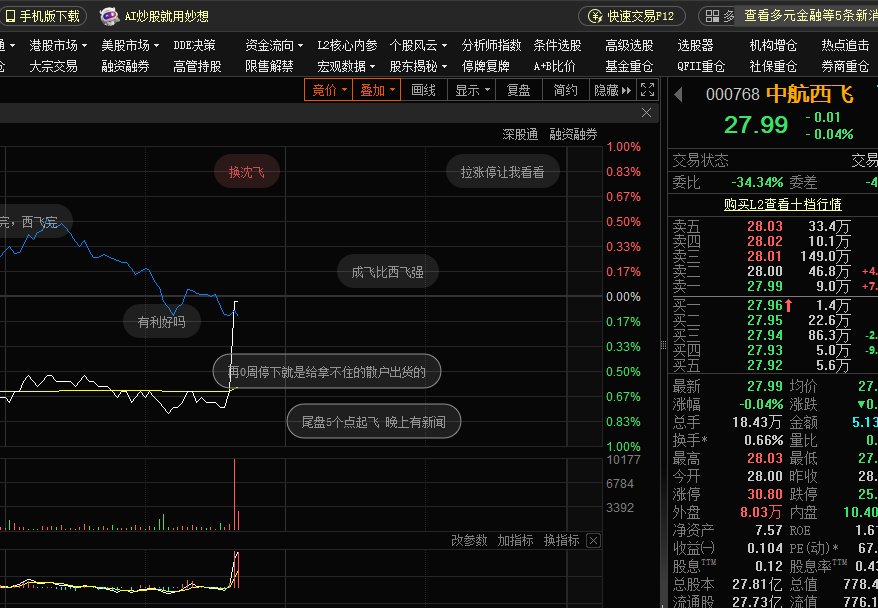The image size is (878, 608).
Task: Click the 卖三 price 28.01
Action: 765,256
